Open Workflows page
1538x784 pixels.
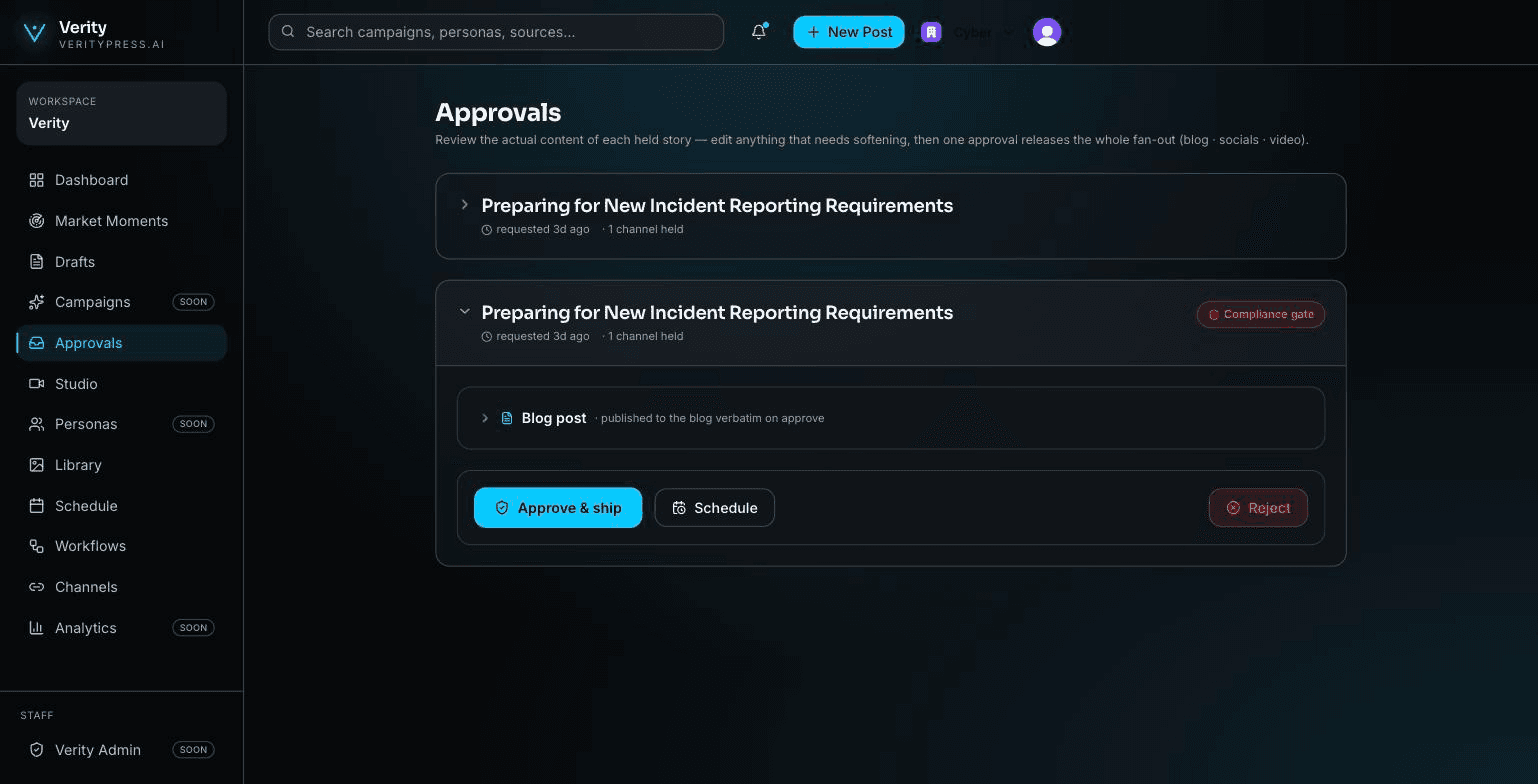click(121, 546)
